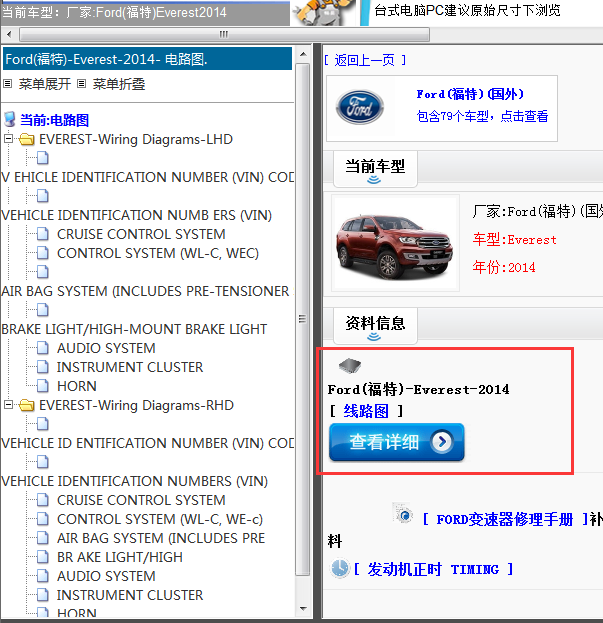Open CONTROL SYSTEM (WL-C, WE-c) entry
The width and height of the screenshot is (603, 623).
(160, 519)
